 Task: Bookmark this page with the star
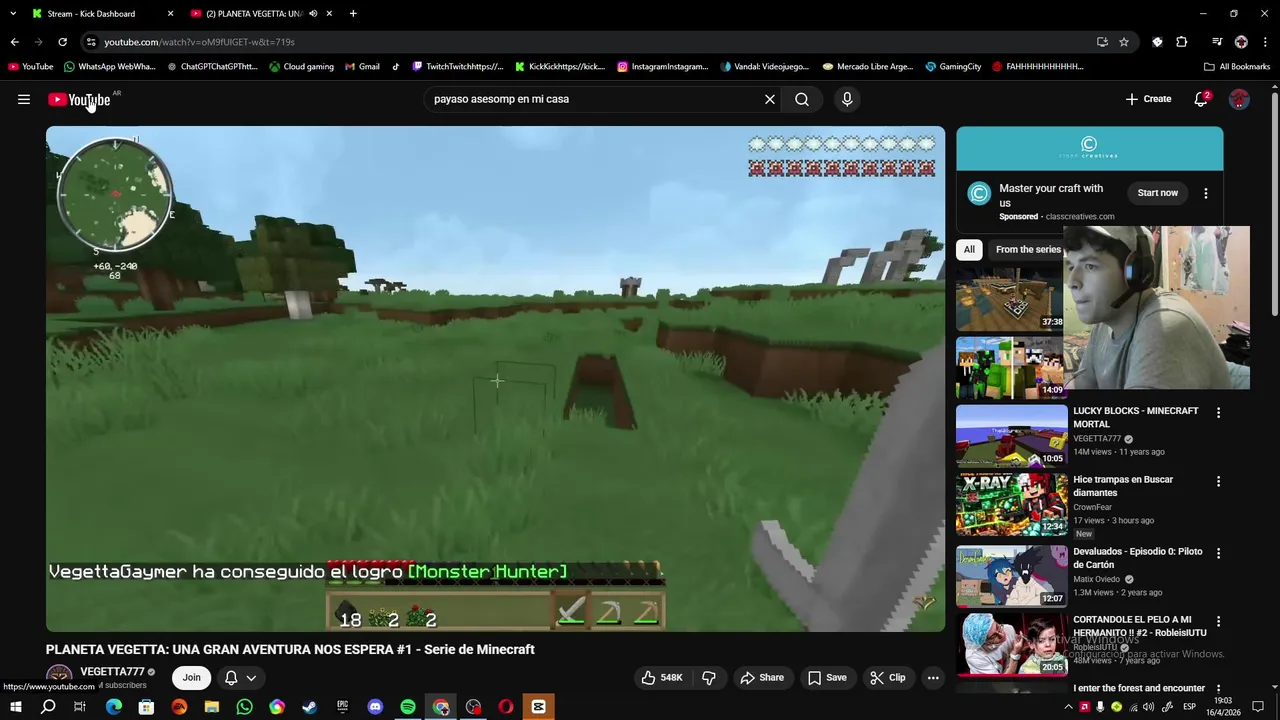tap(1124, 42)
